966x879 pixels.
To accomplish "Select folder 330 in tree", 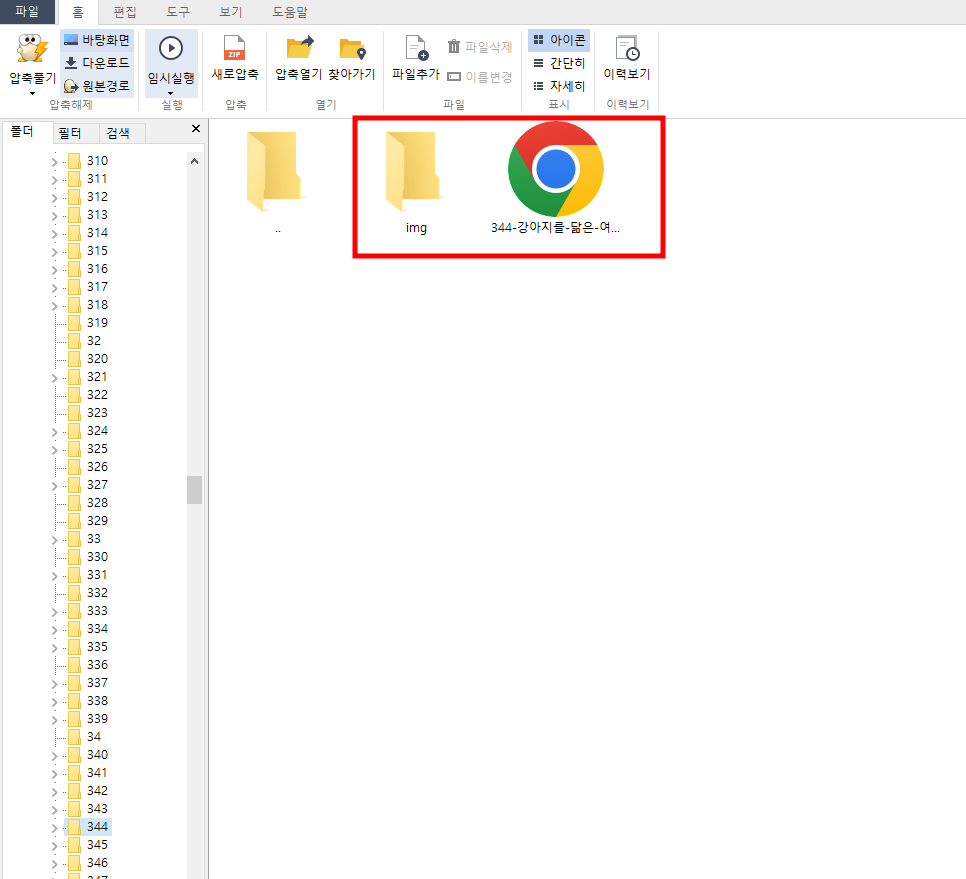I will pyautogui.click(x=97, y=557).
